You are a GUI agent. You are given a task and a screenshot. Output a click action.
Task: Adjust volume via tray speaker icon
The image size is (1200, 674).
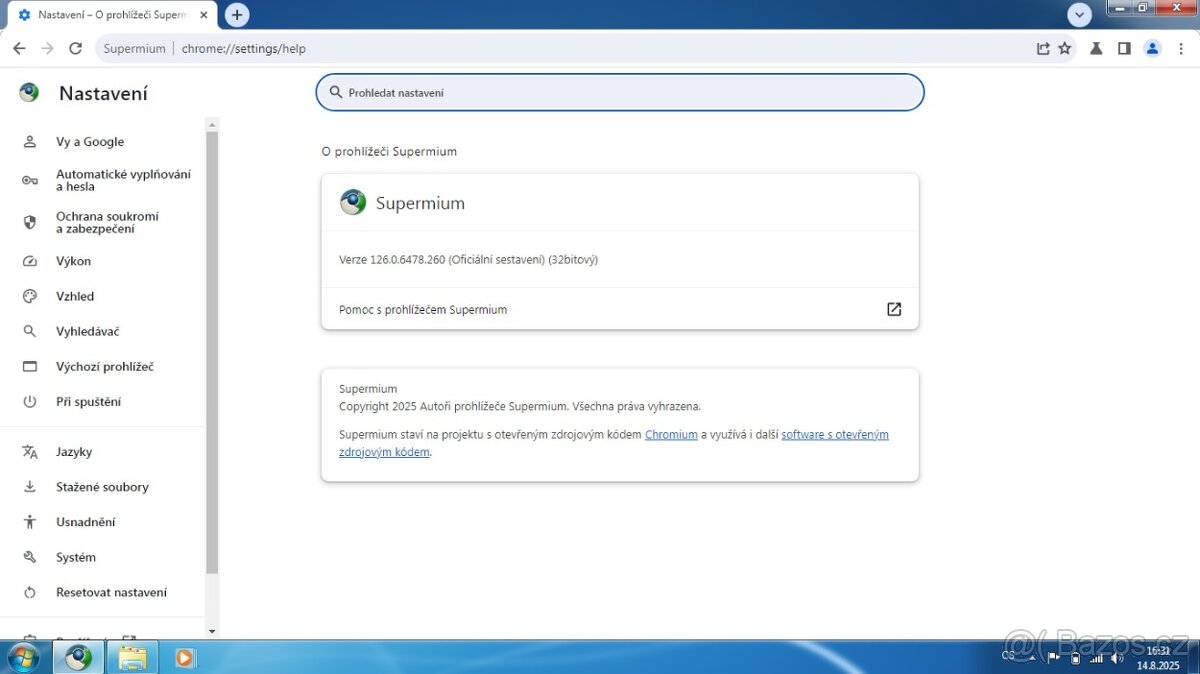point(1117,658)
